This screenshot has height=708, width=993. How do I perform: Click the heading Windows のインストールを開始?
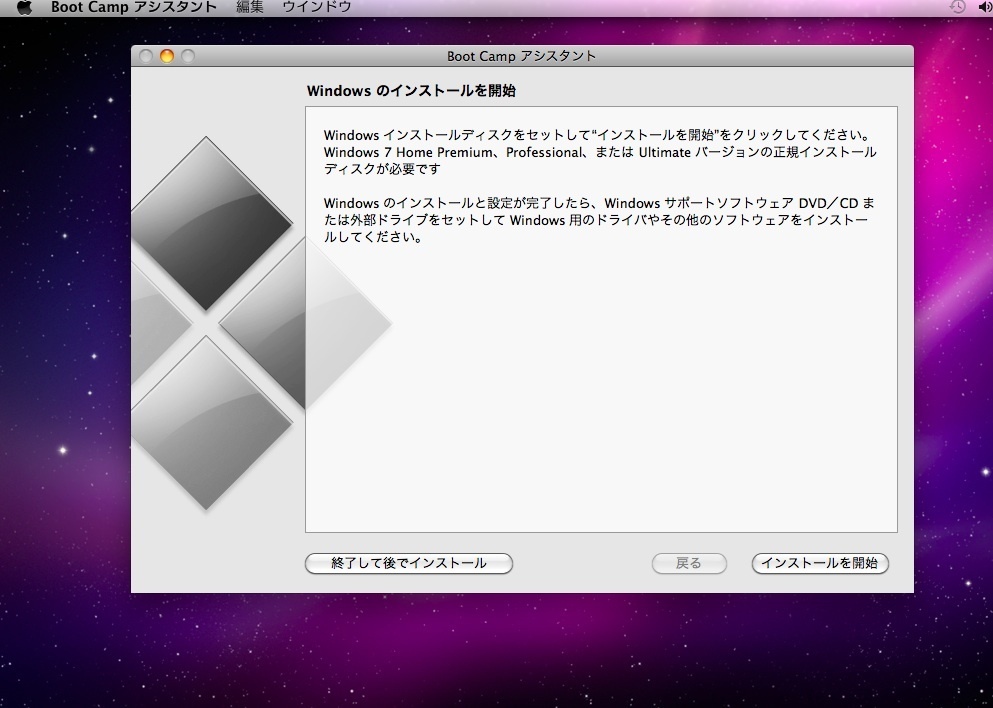[411, 91]
